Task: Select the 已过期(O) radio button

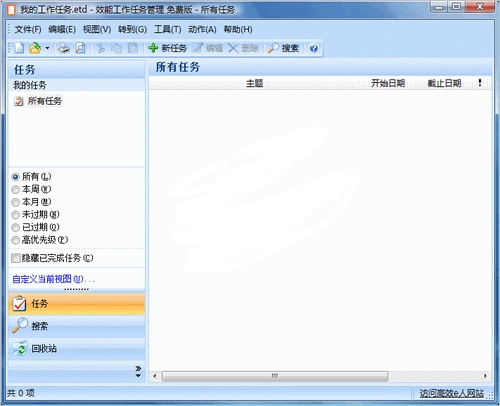Action: [15, 227]
